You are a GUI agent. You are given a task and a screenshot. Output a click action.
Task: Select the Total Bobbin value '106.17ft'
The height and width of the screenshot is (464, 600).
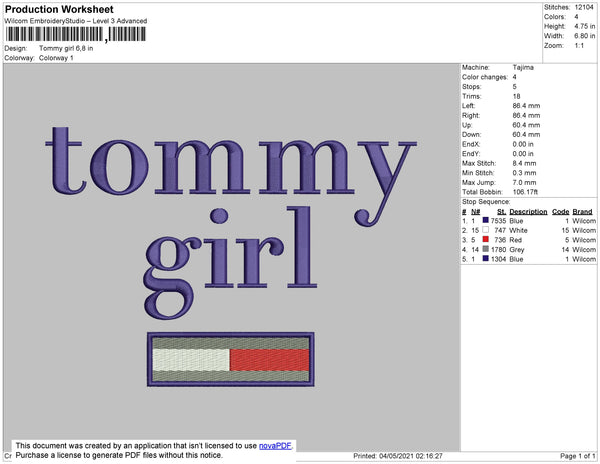tap(525, 192)
